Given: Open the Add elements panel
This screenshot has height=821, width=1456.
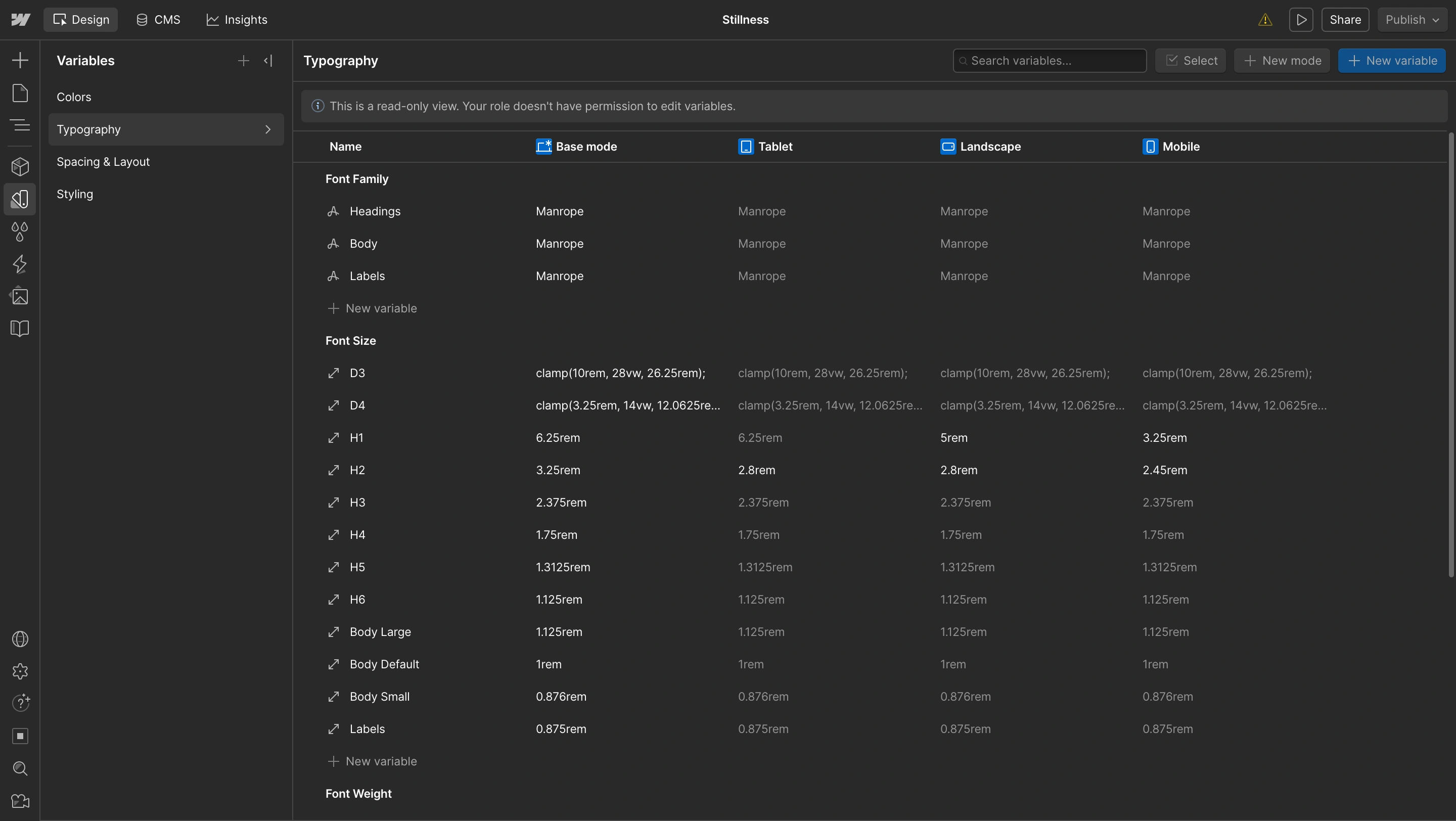Looking at the screenshot, I should tap(20, 61).
